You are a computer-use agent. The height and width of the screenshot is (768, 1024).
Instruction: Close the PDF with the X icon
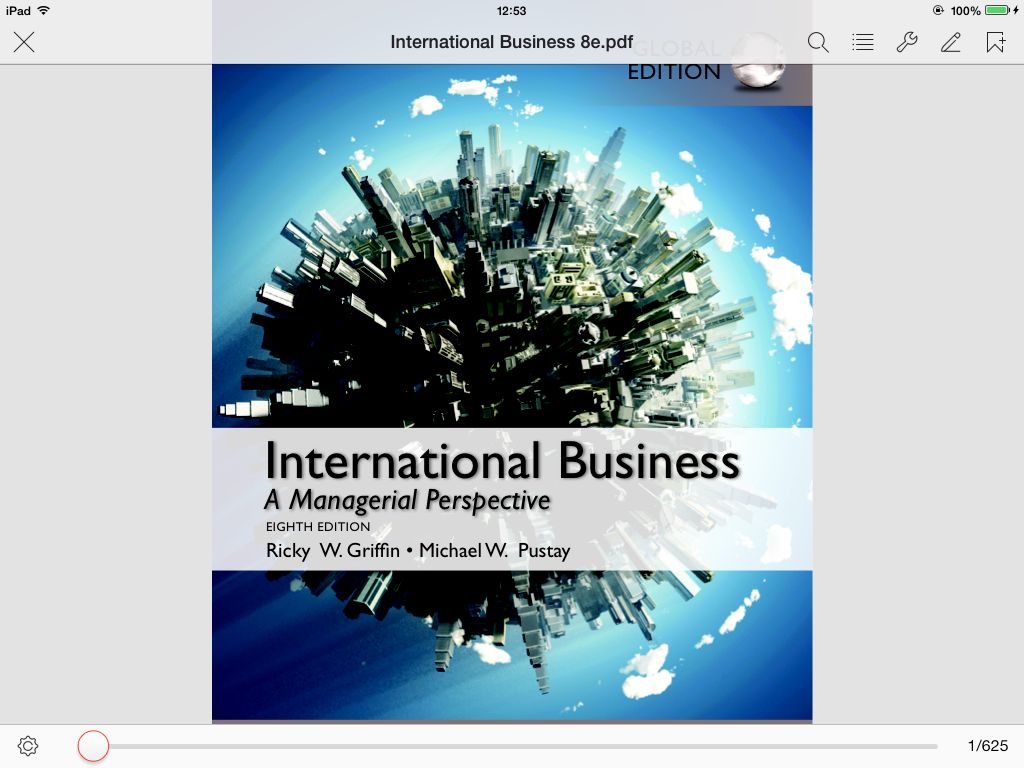(24, 42)
